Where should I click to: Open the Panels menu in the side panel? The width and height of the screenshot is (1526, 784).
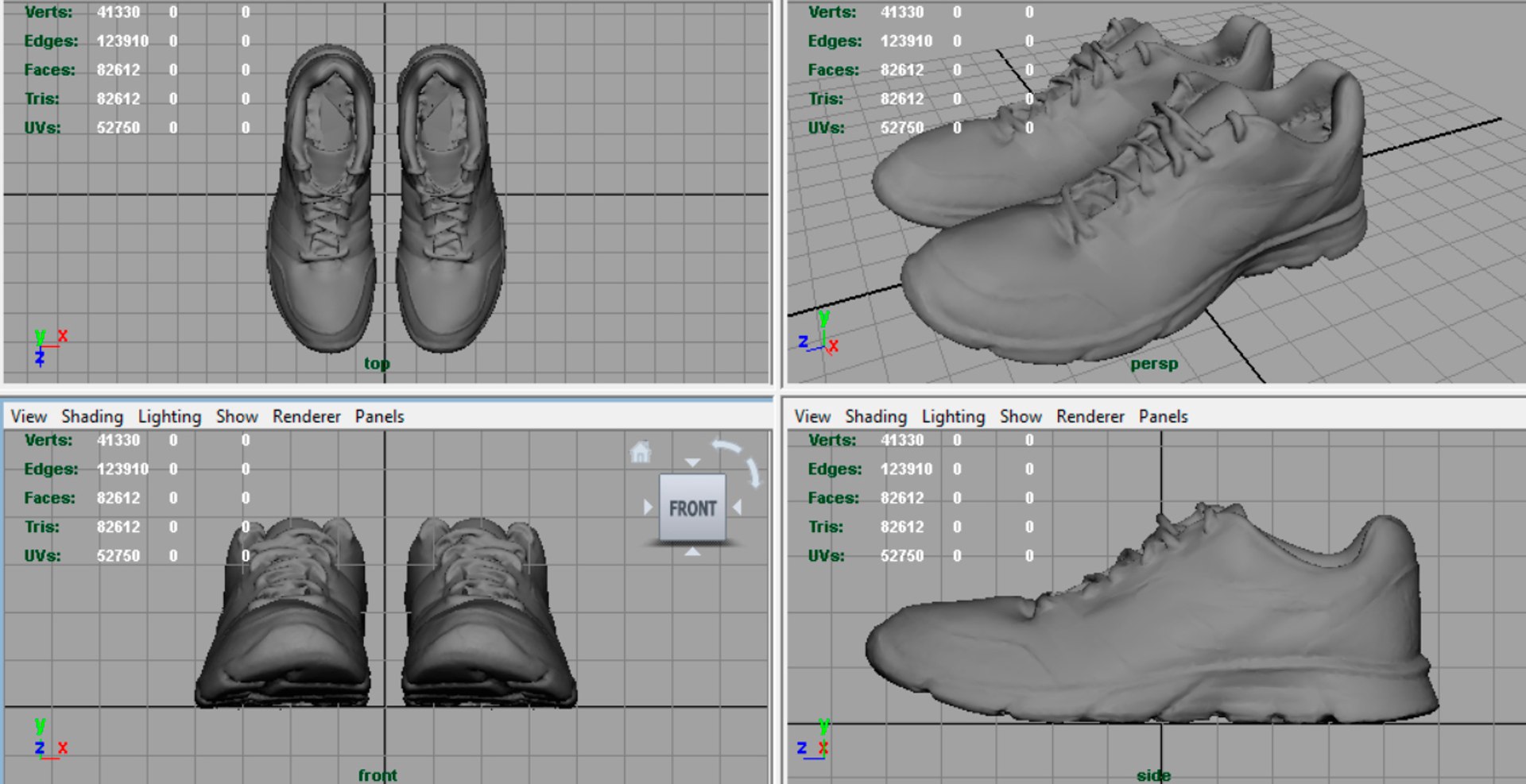point(1163,416)
